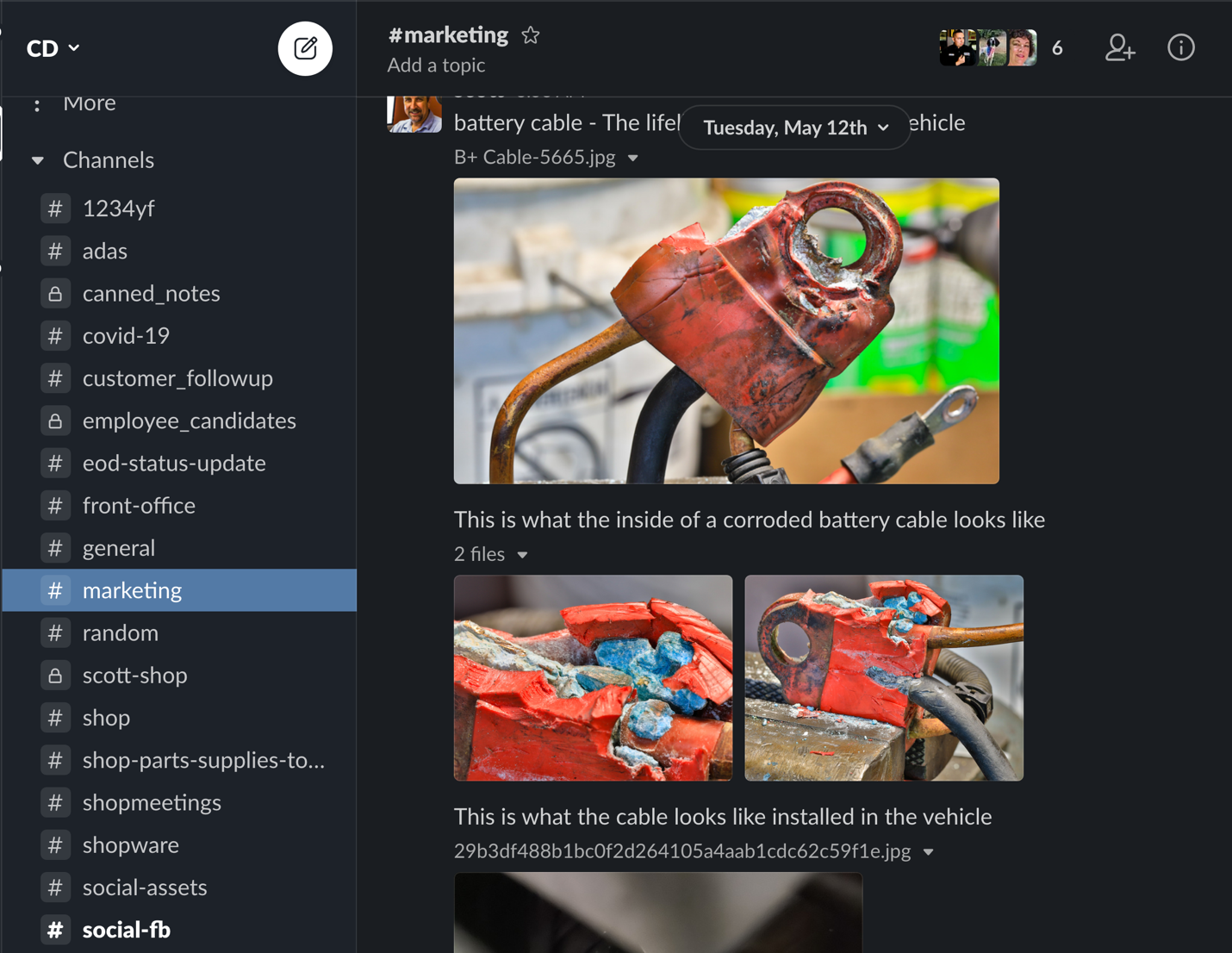
Task: Collapse the B+ Cable-5665.jpg attachment
Action: coord(633,158)
